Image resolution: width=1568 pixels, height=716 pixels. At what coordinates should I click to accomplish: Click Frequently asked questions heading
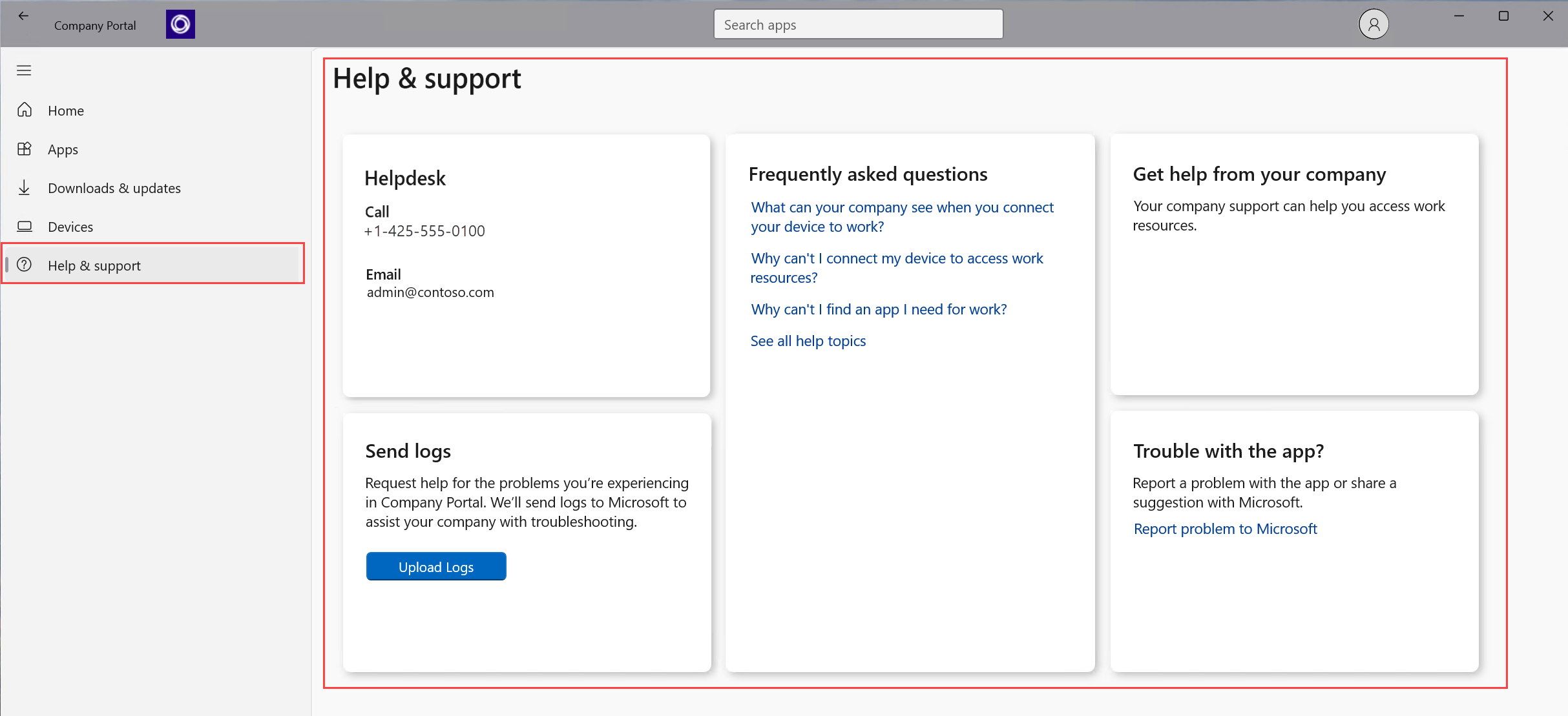(868, 174)
